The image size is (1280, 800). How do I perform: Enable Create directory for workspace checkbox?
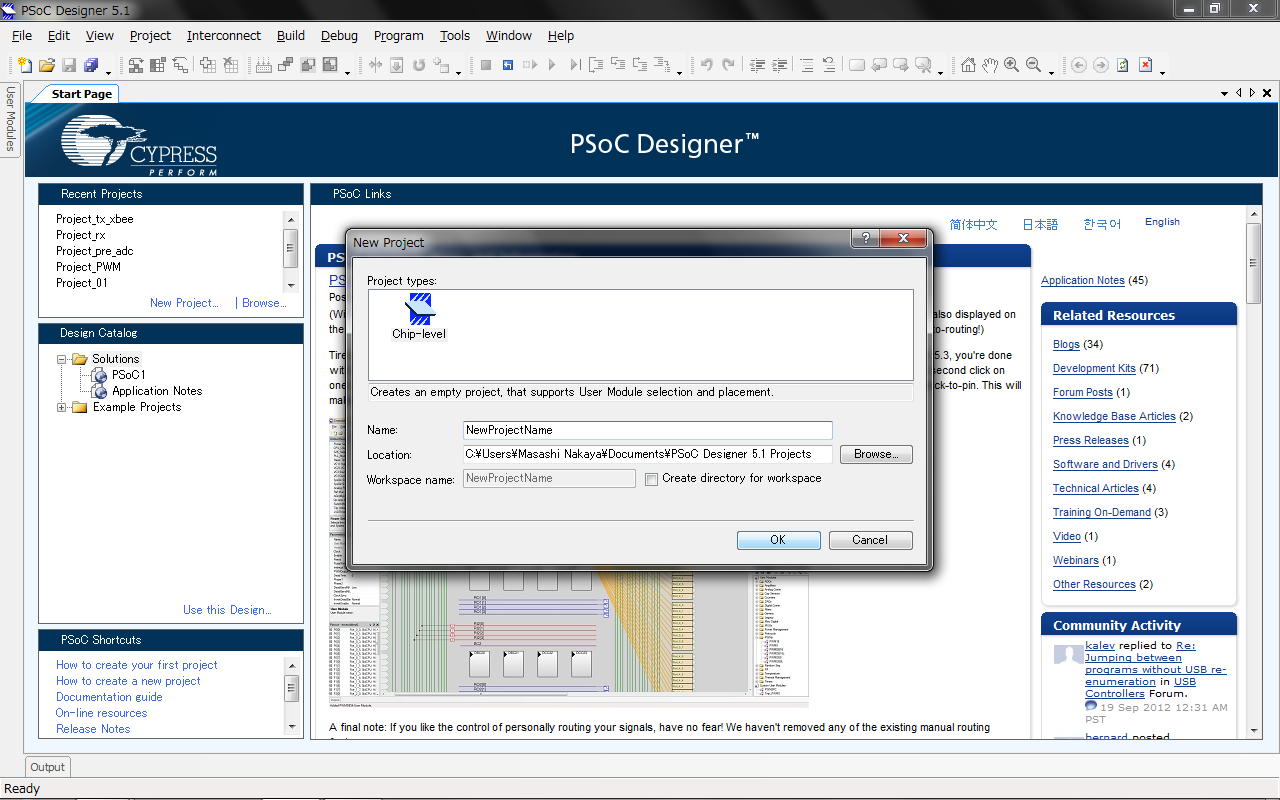[651, 479]
